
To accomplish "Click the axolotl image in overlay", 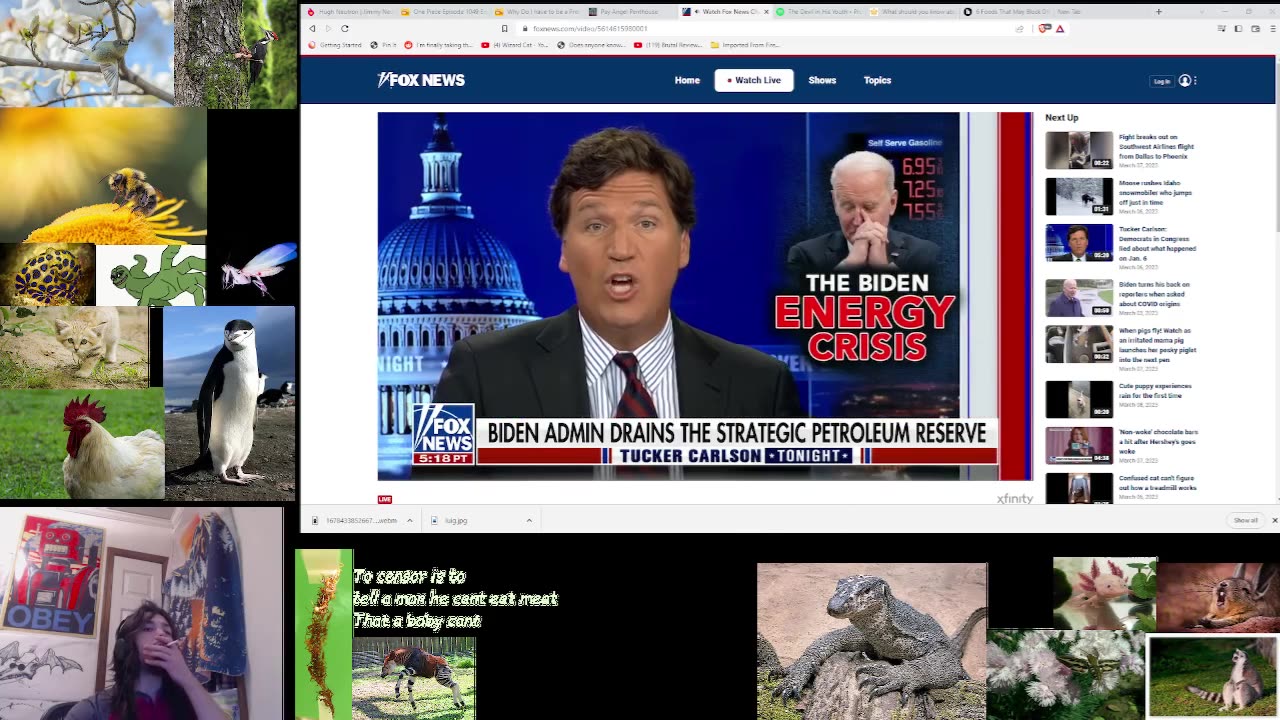I will coord(1105,594).
